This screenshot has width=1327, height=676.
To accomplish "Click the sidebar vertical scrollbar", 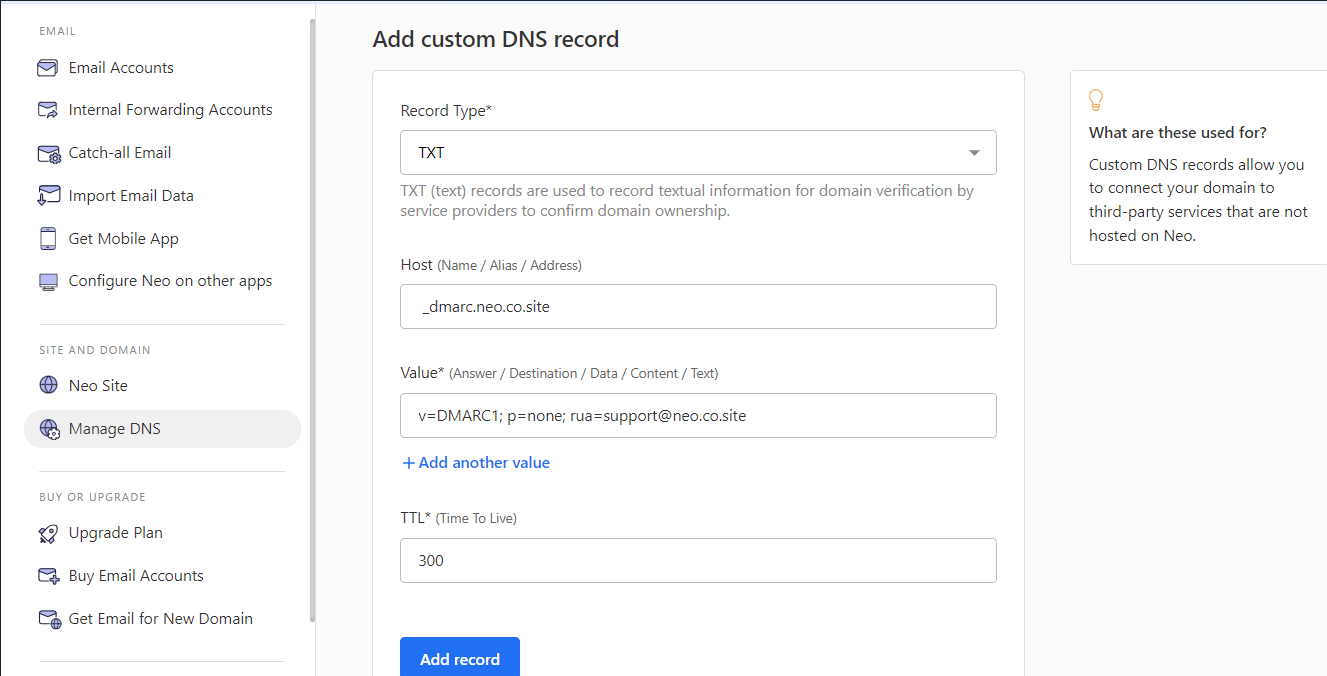I will 313,320.
